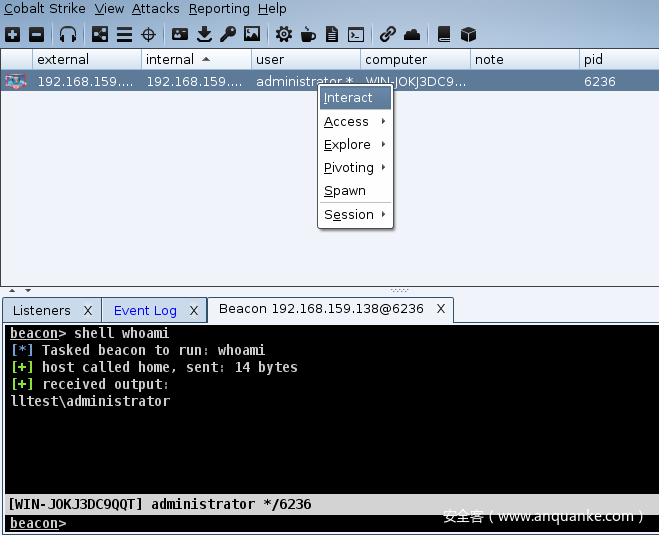Collapse bottom pane with down arrow
This screenshot has height=535, width=659.
point(28,290)
